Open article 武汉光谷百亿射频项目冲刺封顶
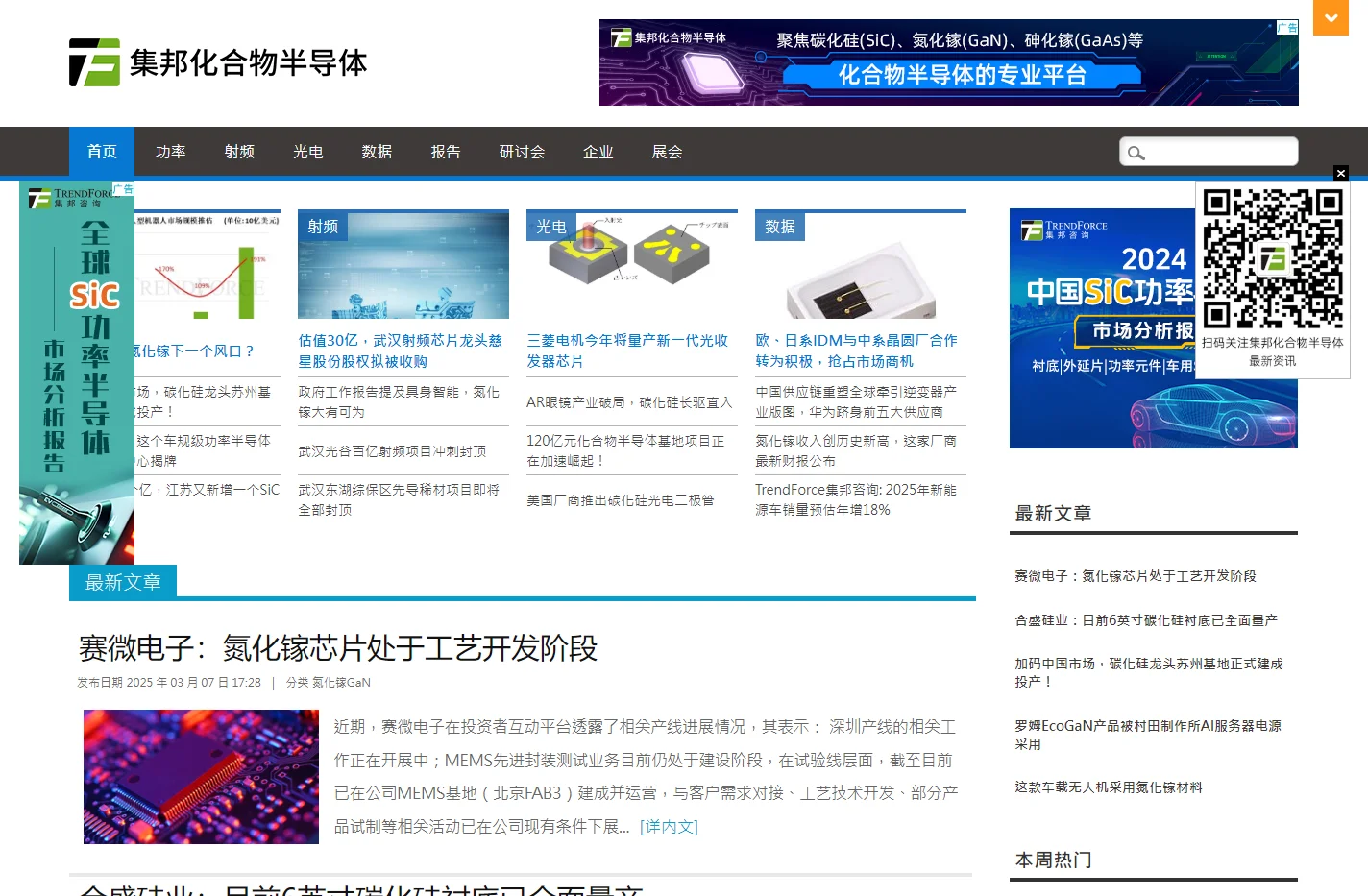Image resolution: width=1368 pixels, height=896 pixels. (x=392, y=451)
